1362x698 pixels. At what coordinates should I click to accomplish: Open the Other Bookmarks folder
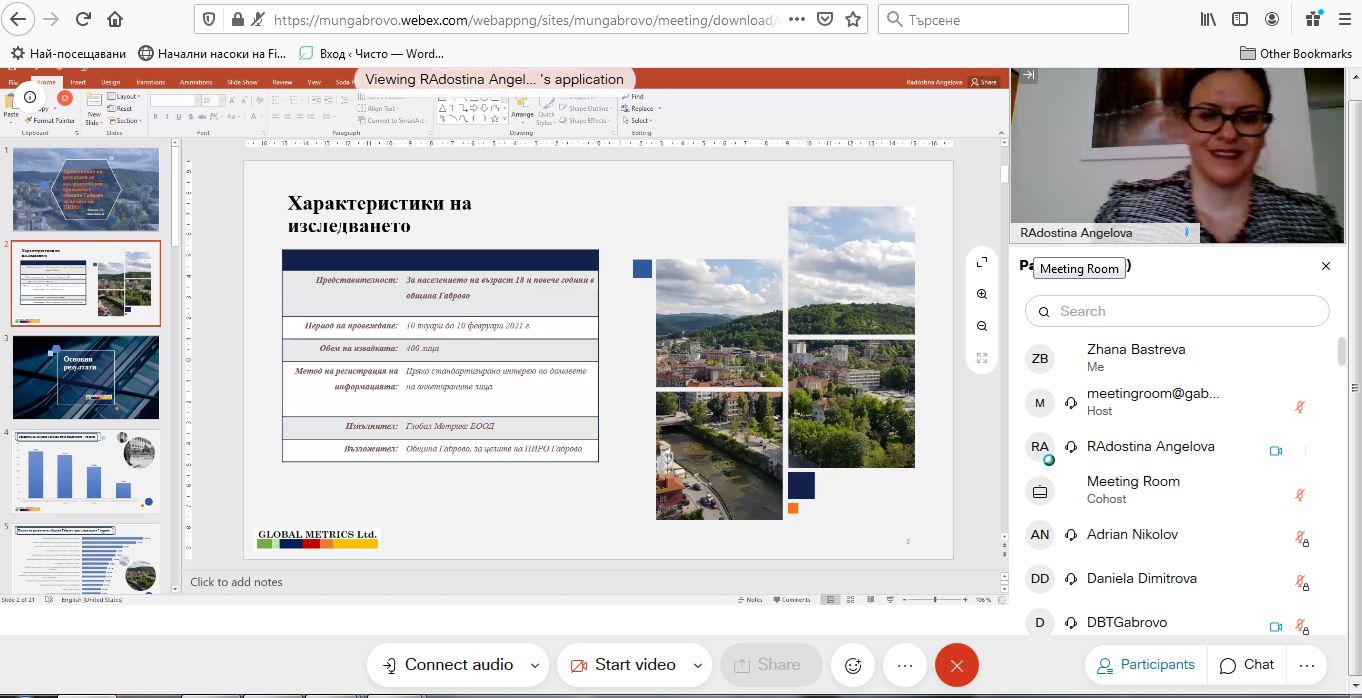click(x=1295, y=53)
